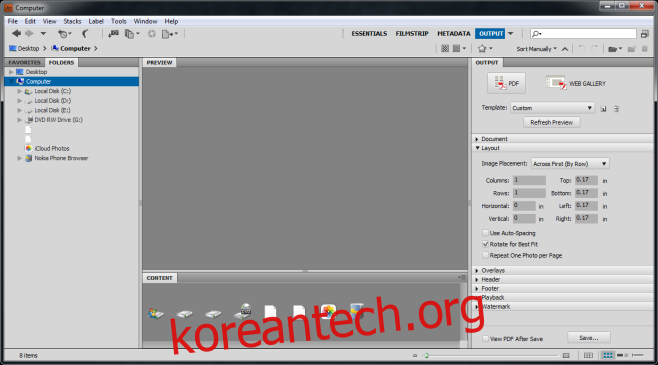Select the Web Gallery output icon
This screenshot has width=658, height=365.
[x=576, y=83]
